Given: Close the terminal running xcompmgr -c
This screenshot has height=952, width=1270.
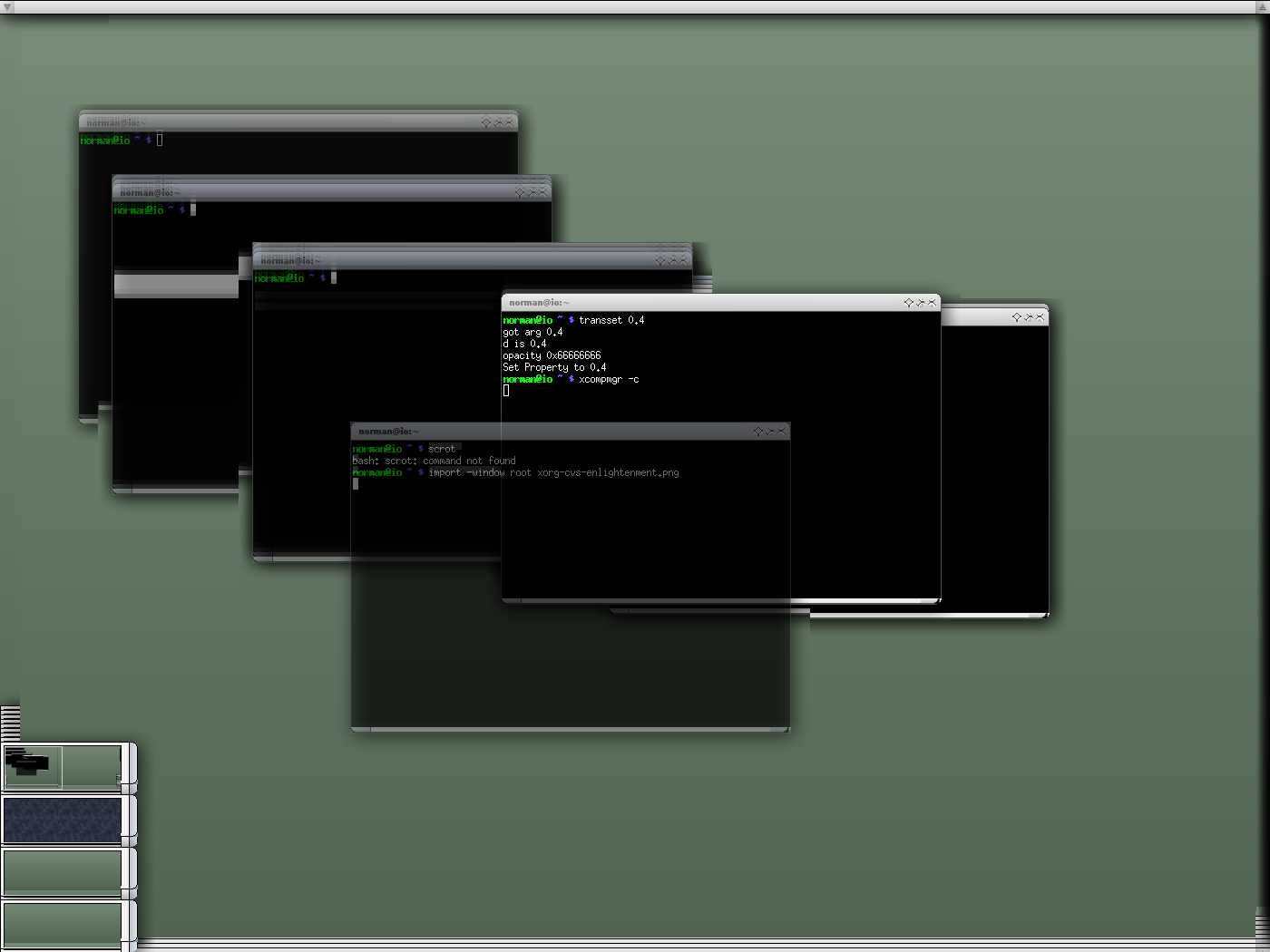Looking at the screenshot, I should (932, 303).
